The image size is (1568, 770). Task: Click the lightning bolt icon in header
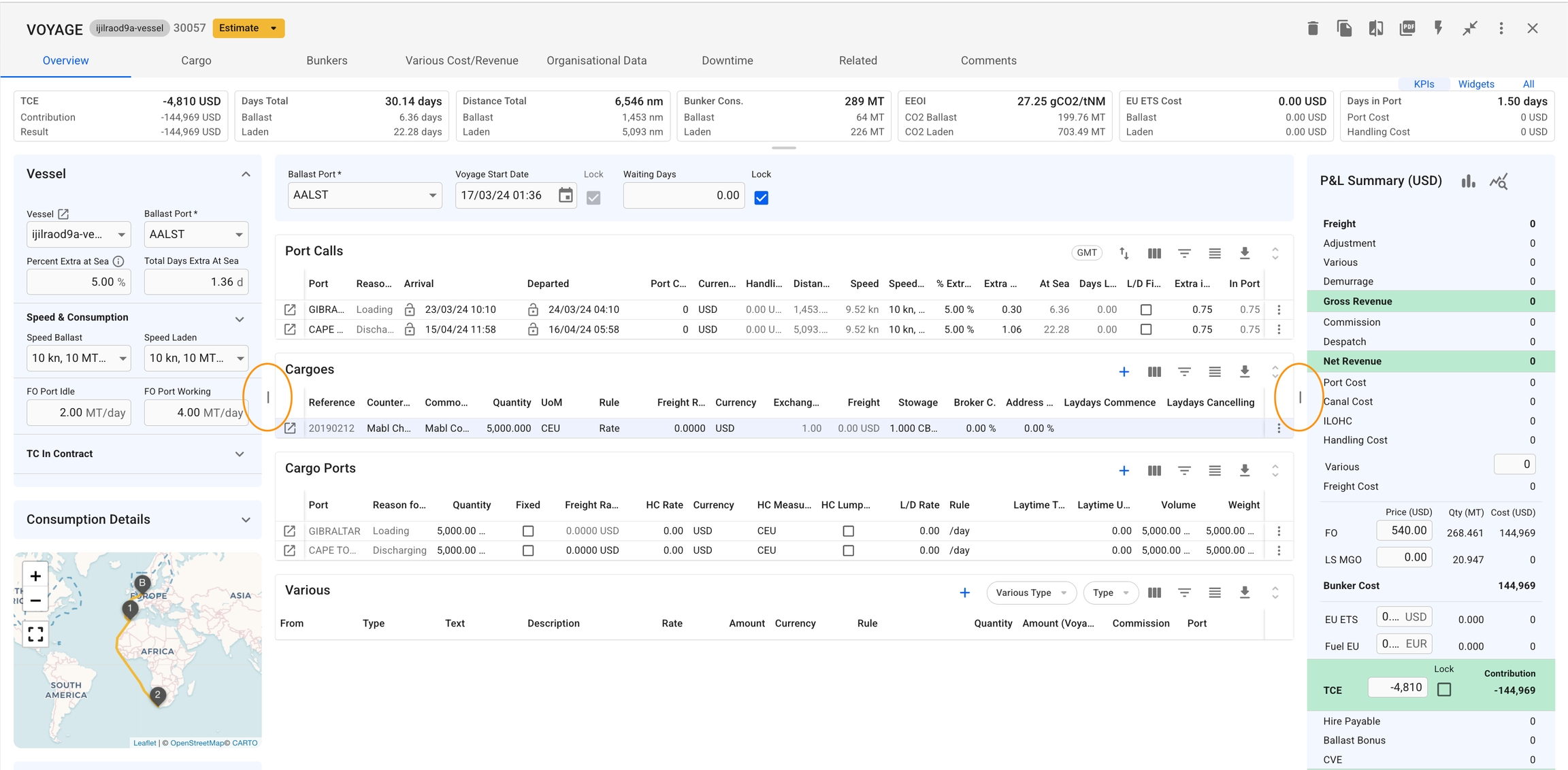(x=1438, y=28)
